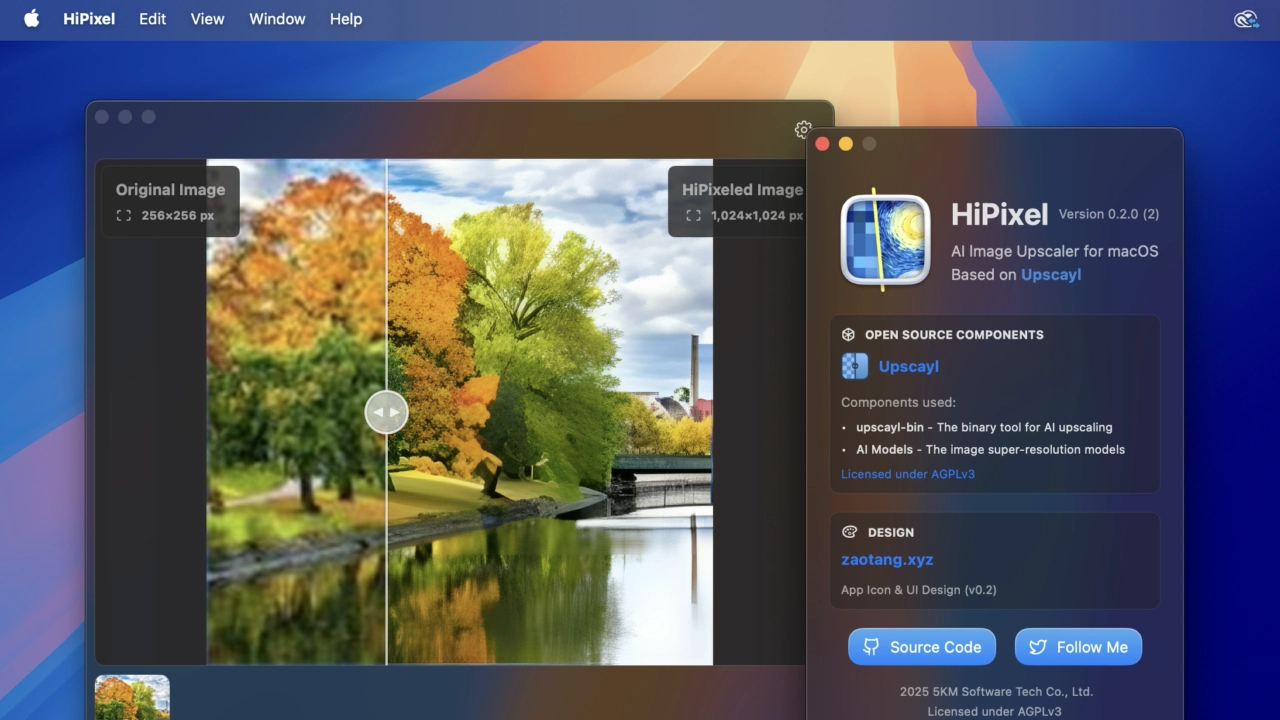Click the HiPixel app icon in About window
The height and width of the screenshot is (720, 1280).
pyautogui.click(x=885, y=240)
